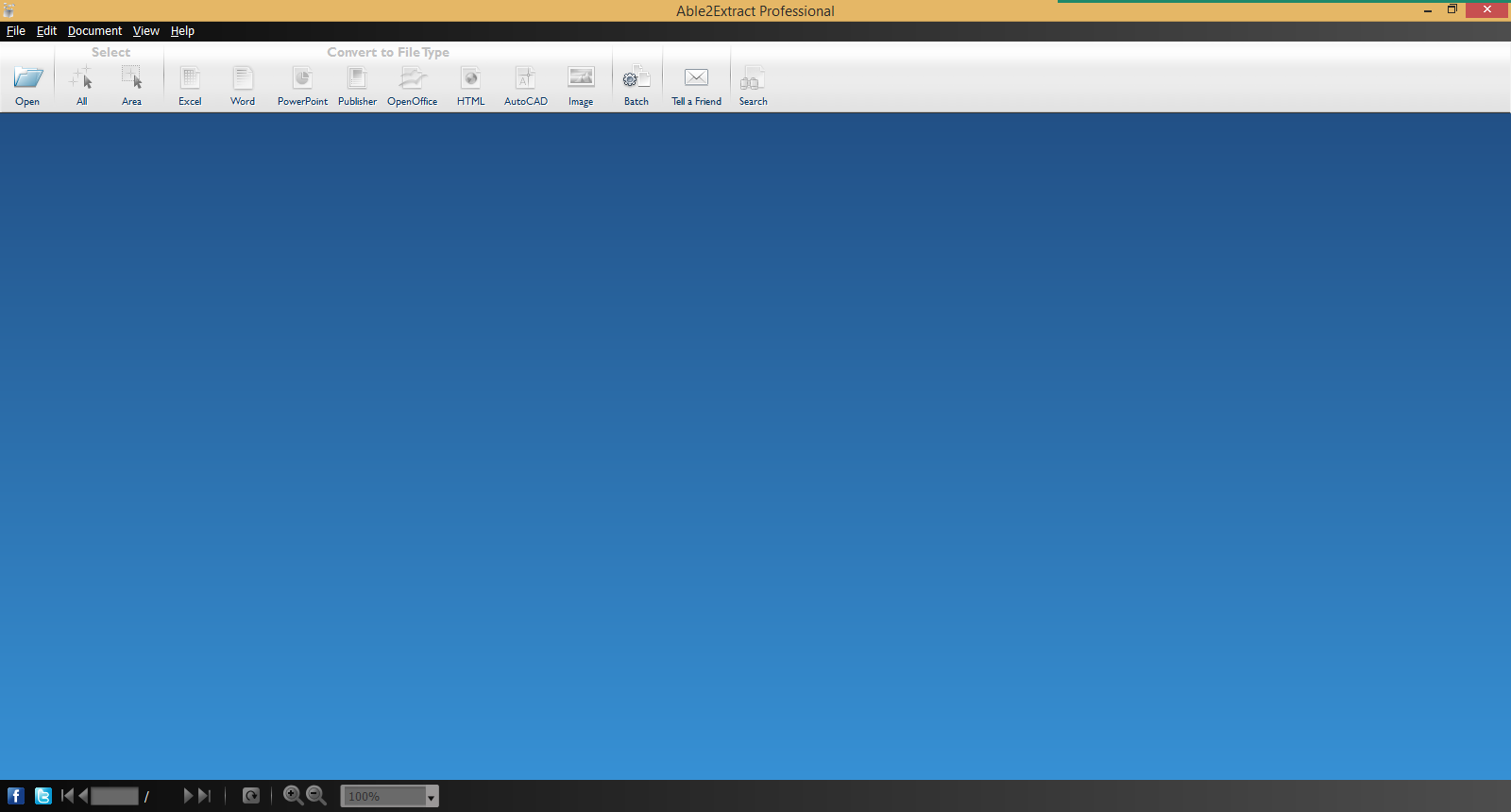Click Tell a Friend envelope icon
The width and height of the screenshot is (1511, 812).
click(696, 78)
